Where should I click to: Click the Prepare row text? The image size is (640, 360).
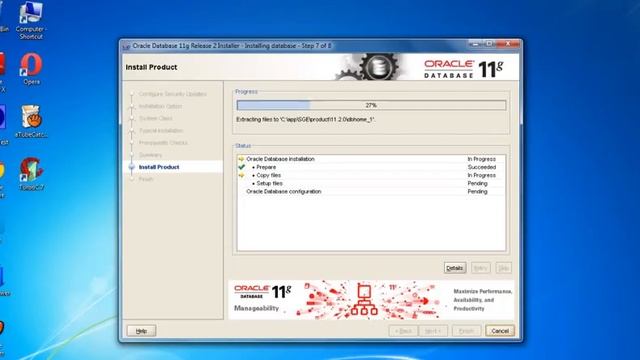tap(266, 167)
